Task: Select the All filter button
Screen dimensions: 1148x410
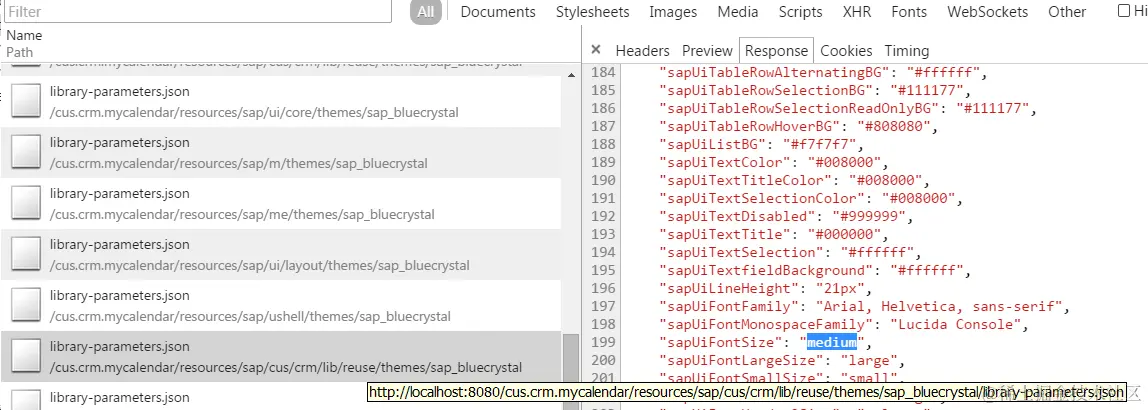Action: [425, 12]
